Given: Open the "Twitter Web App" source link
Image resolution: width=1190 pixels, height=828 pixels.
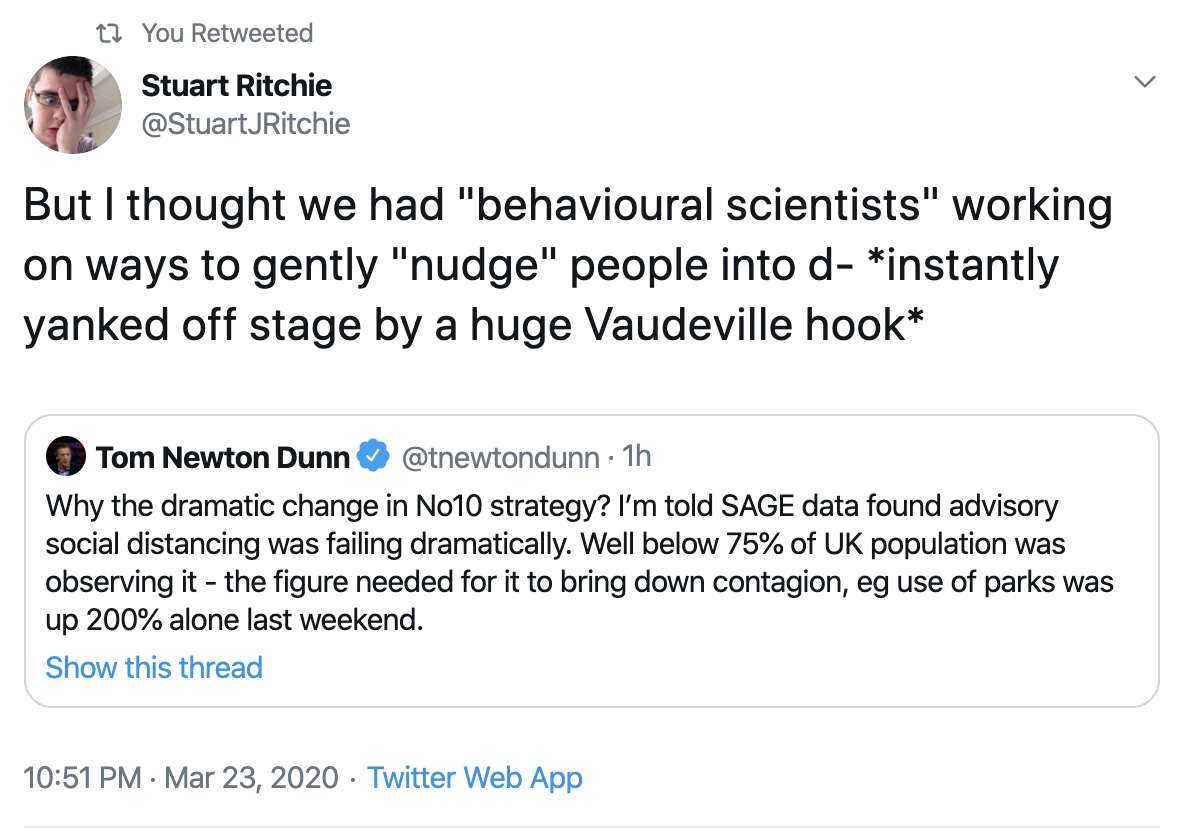Looking at the screenshot, I should pyautogui.click(x=475, y=778).
